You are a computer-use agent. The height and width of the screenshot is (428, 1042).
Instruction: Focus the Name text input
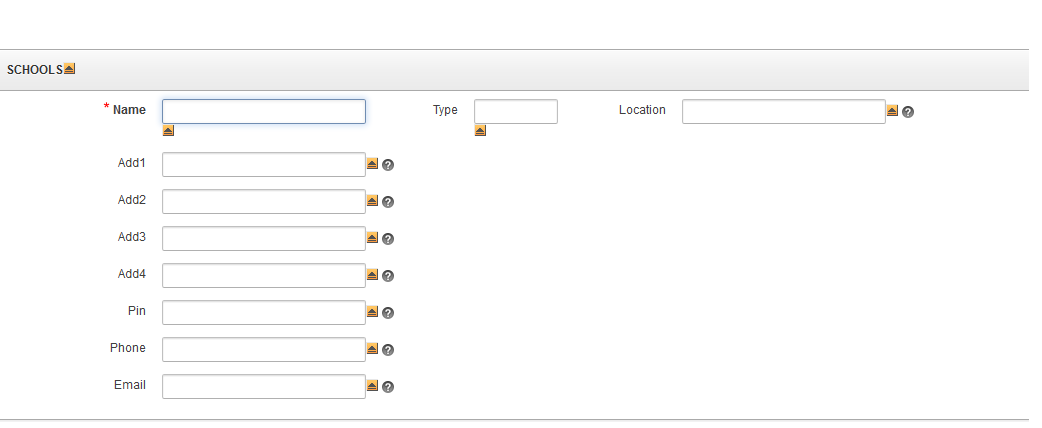pyautogui.click(x=264, y=112)
